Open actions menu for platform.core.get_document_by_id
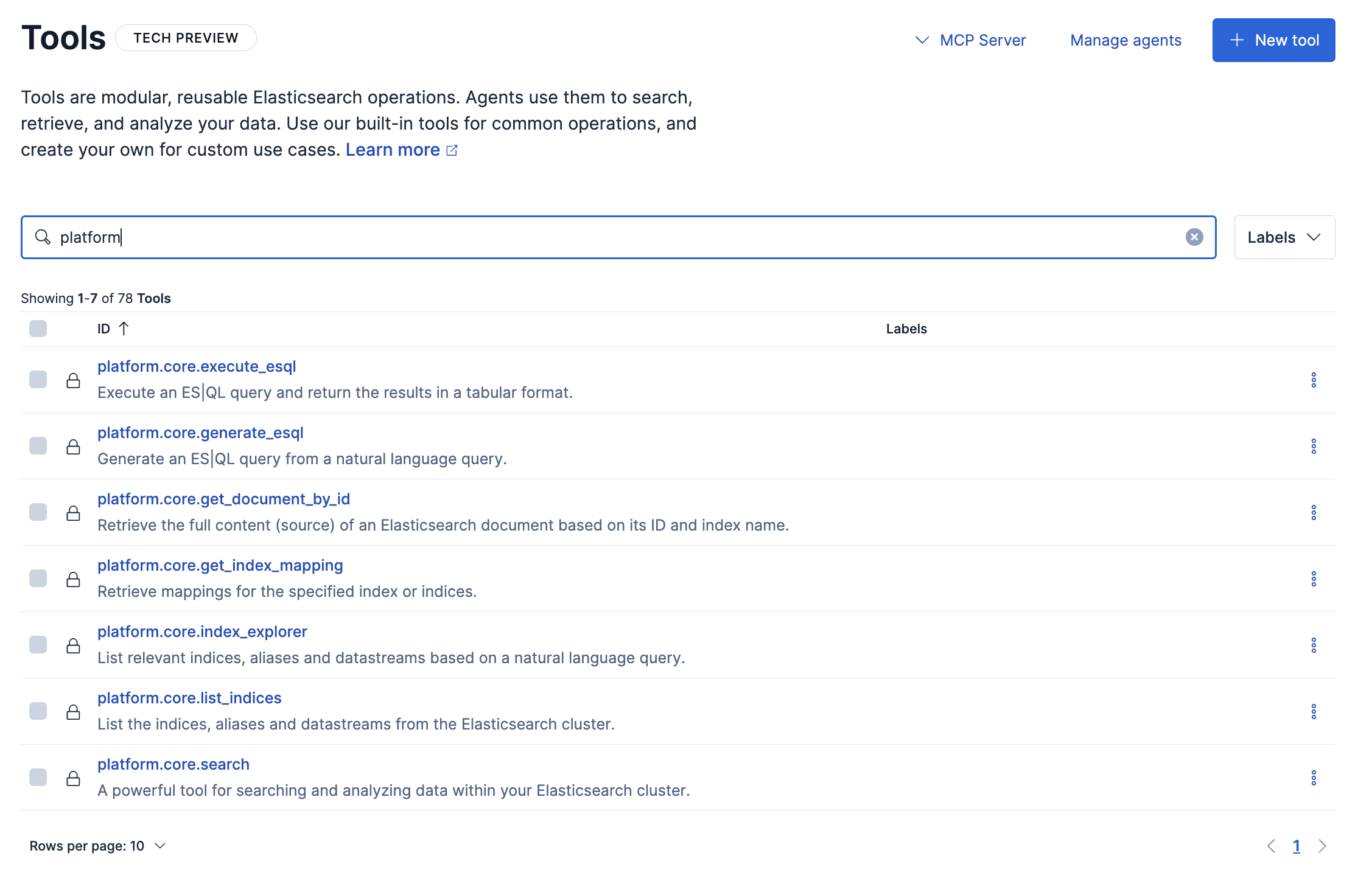This screenshot has width=1372, height=881. pyautogui.click(x=1313, y=513)
